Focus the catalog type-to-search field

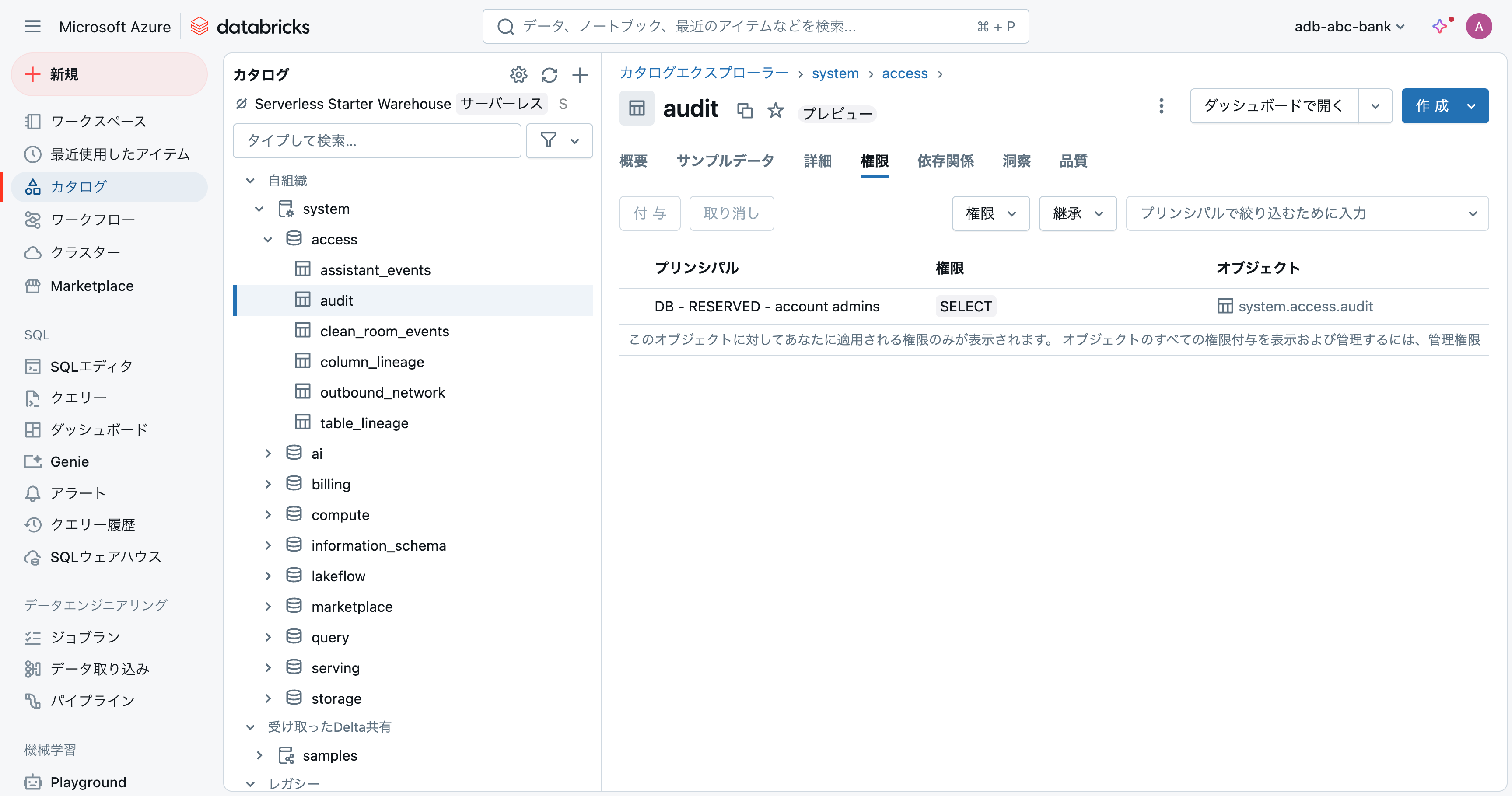pos(377,141)
